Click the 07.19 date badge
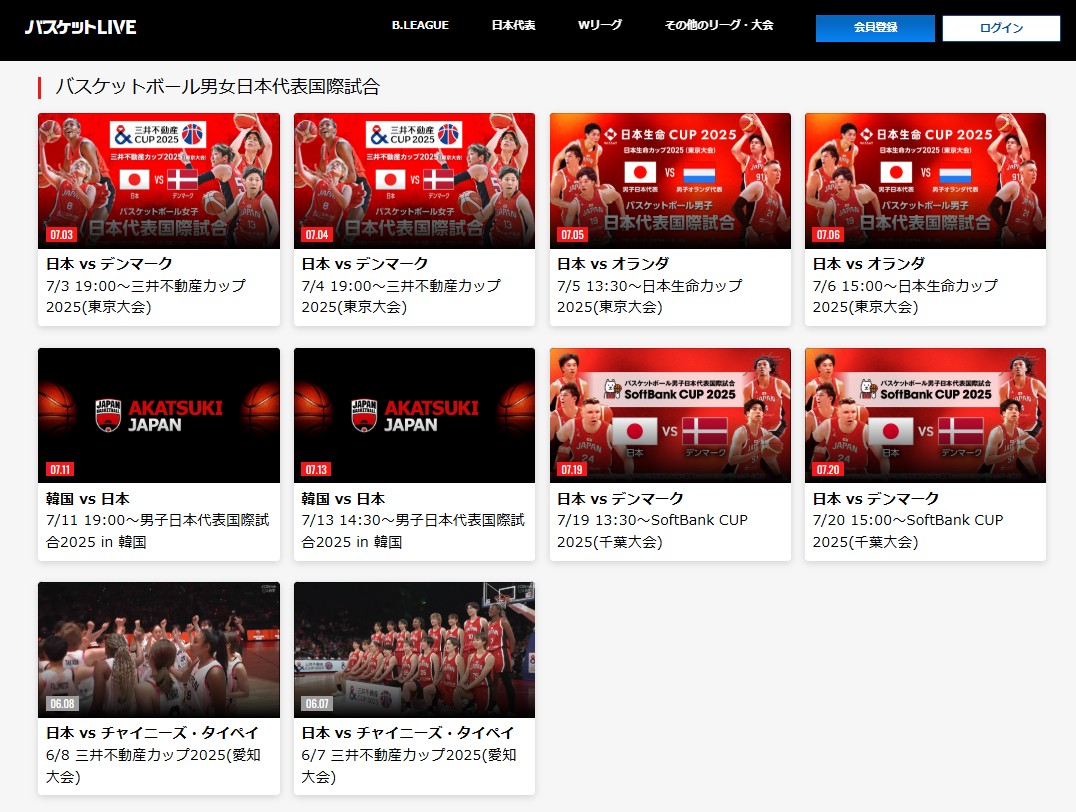Viewport: 1076px width, 812px height. pyautogui.click(x=572, y=469)
